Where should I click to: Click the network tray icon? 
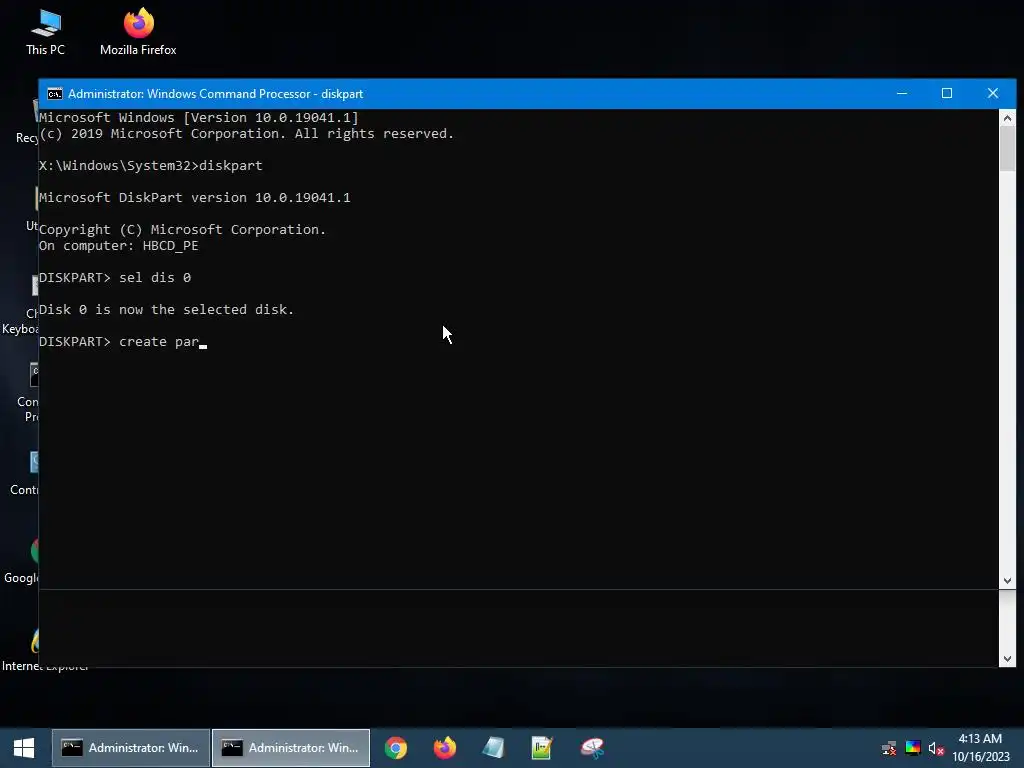(889, 748)
